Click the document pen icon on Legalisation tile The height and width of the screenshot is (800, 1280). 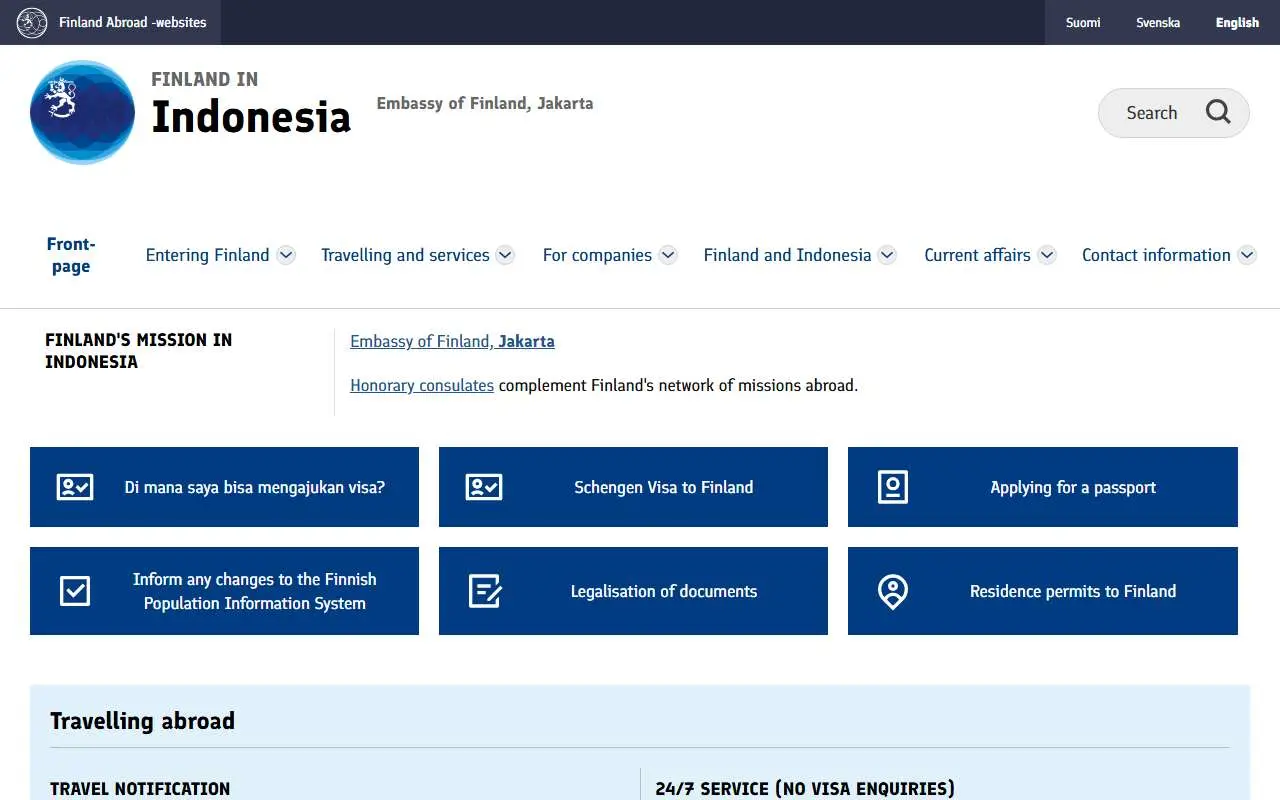tap(485, 591)
